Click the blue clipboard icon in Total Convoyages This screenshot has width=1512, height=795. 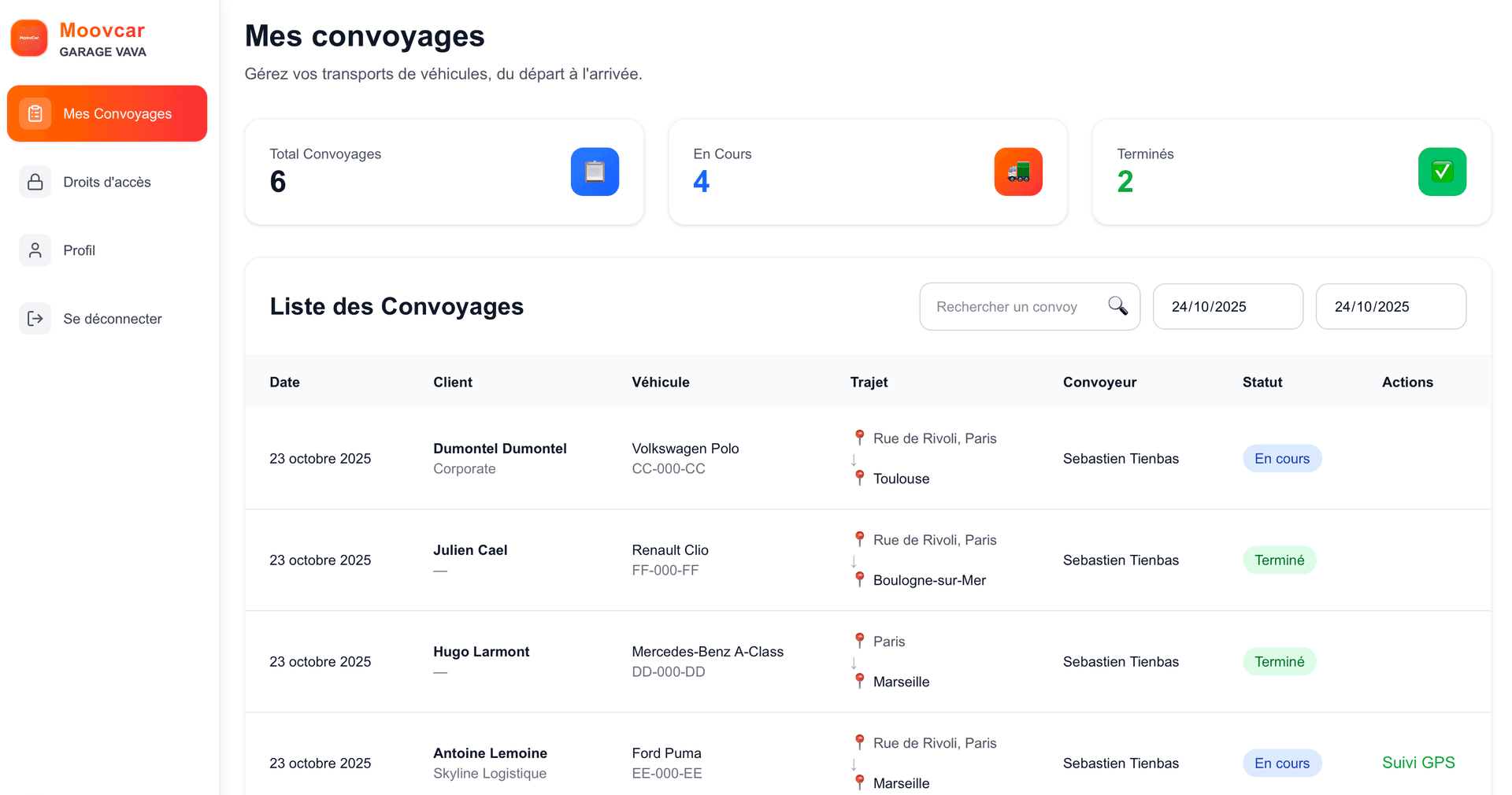pos(595,172)
